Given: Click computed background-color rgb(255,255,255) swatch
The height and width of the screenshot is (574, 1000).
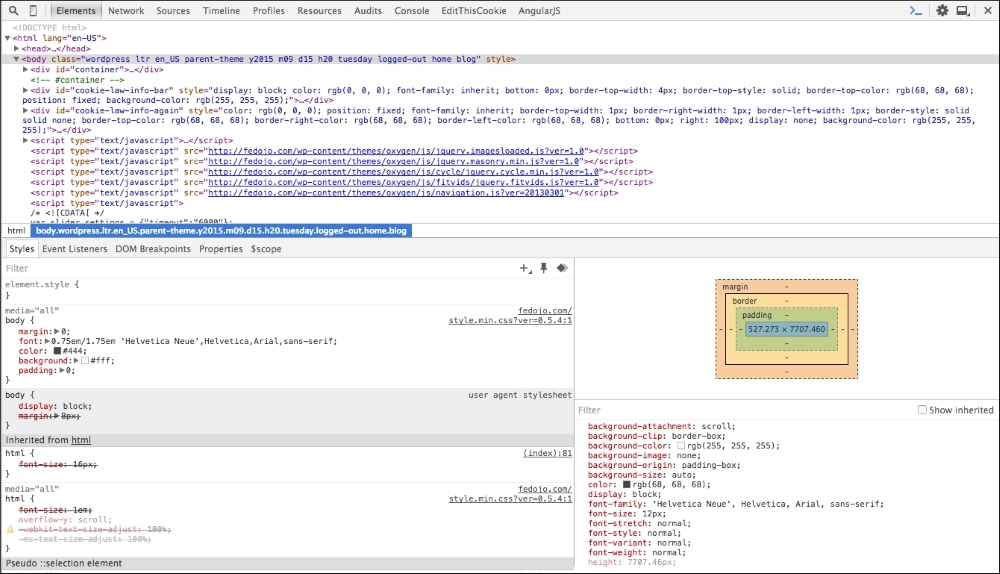Looking at the screenshot, I should [681, 446].
